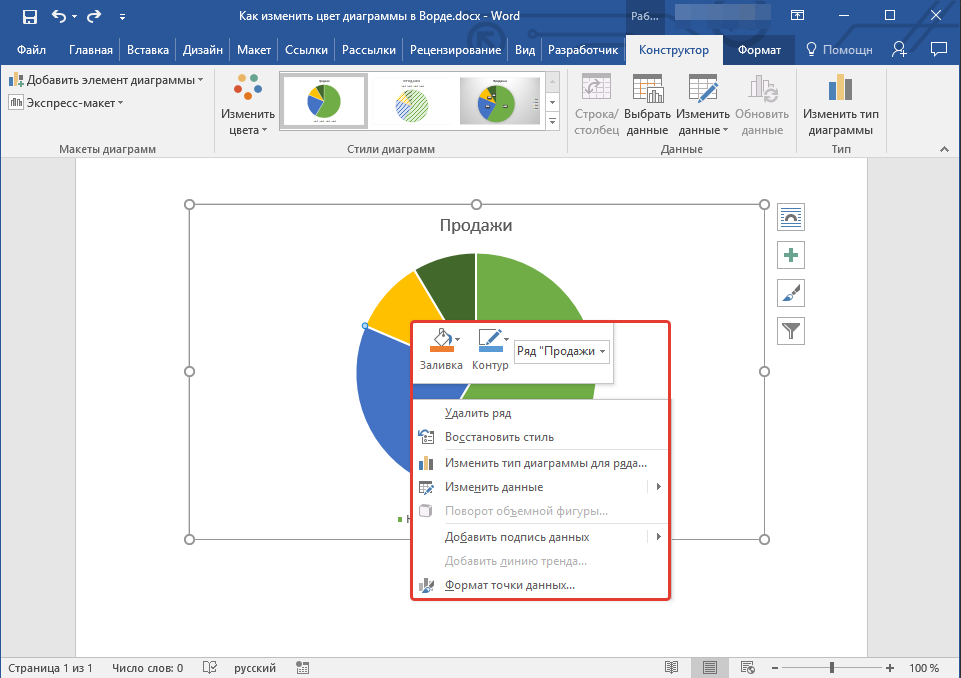Redo the last action
The width and height of the screenshot is (961, 678).
[93, 17]
